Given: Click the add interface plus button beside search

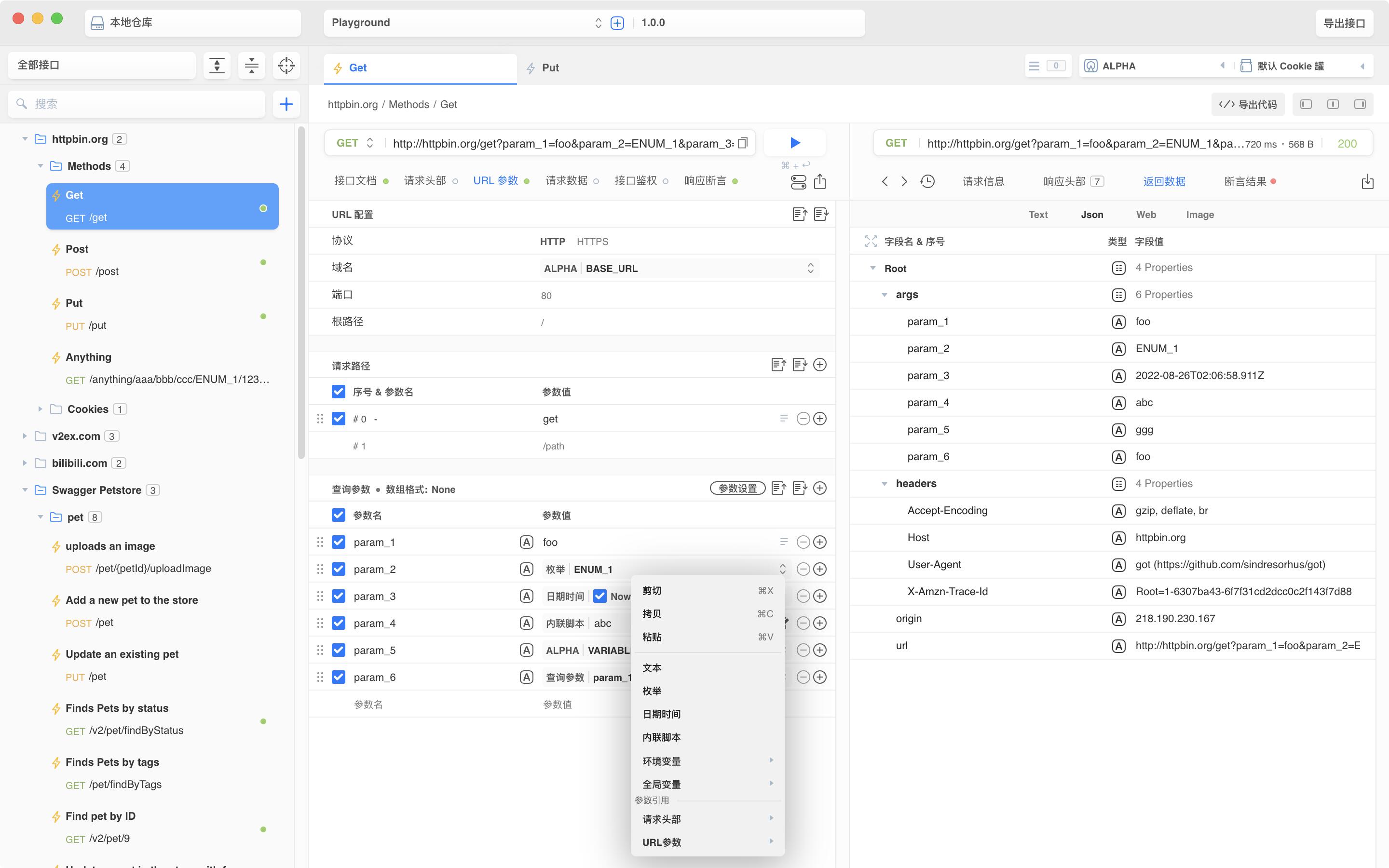Looking at the screenshot, I should (286, 104).
